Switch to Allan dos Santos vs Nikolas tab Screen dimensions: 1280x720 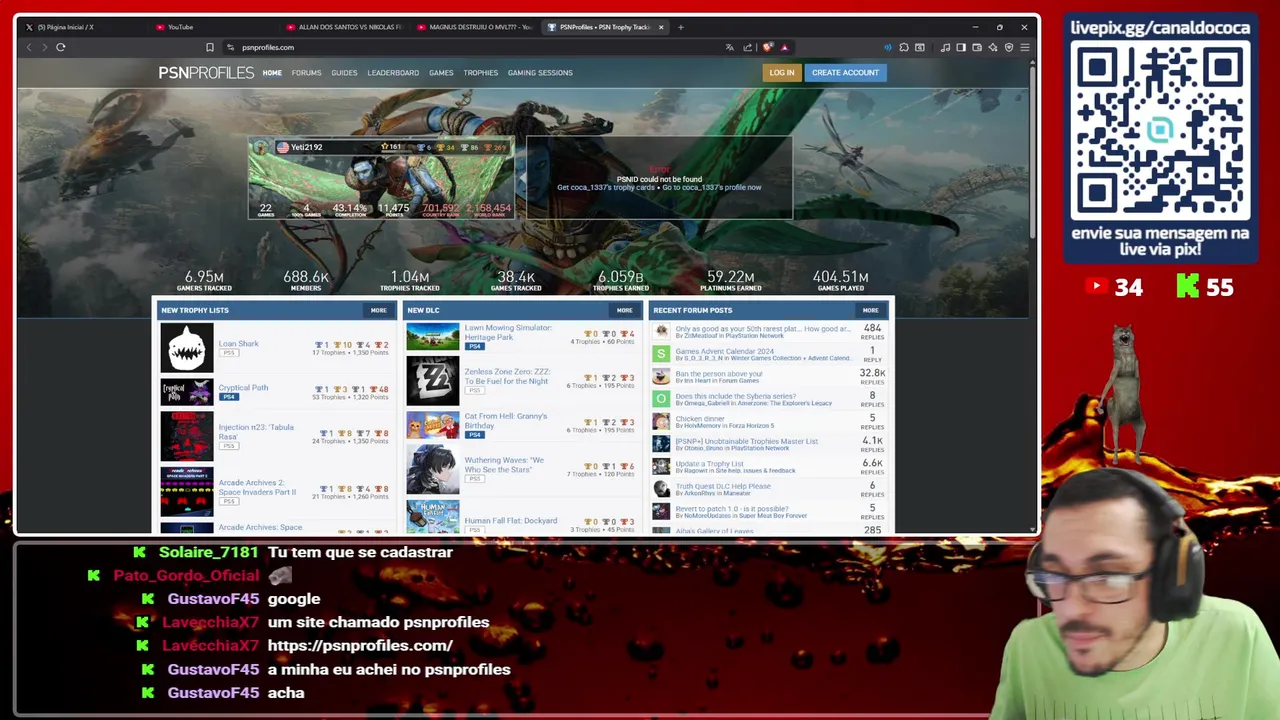pos(343,27)
